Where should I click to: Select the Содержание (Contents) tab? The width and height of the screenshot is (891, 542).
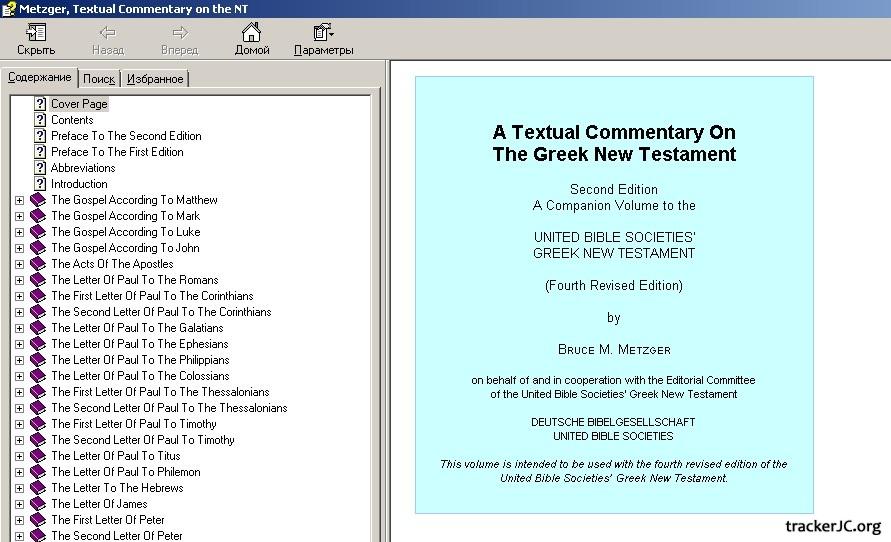[39, 78]
